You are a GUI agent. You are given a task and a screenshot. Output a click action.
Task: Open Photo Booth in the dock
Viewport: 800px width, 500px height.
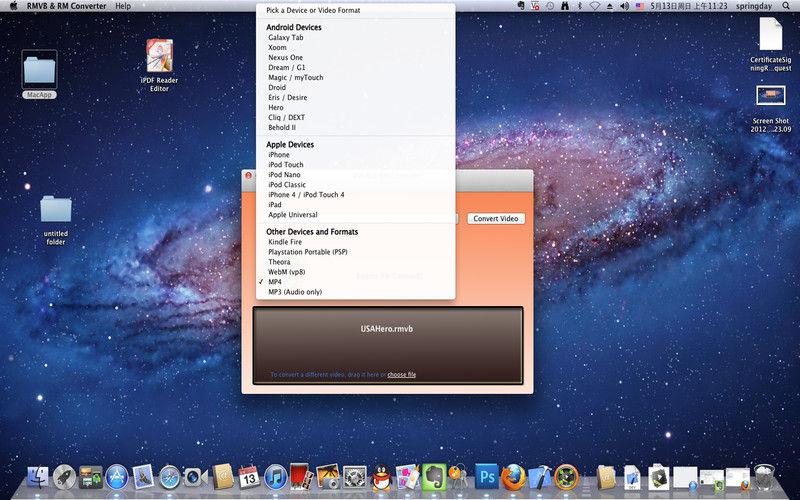[x=301, y=477]
